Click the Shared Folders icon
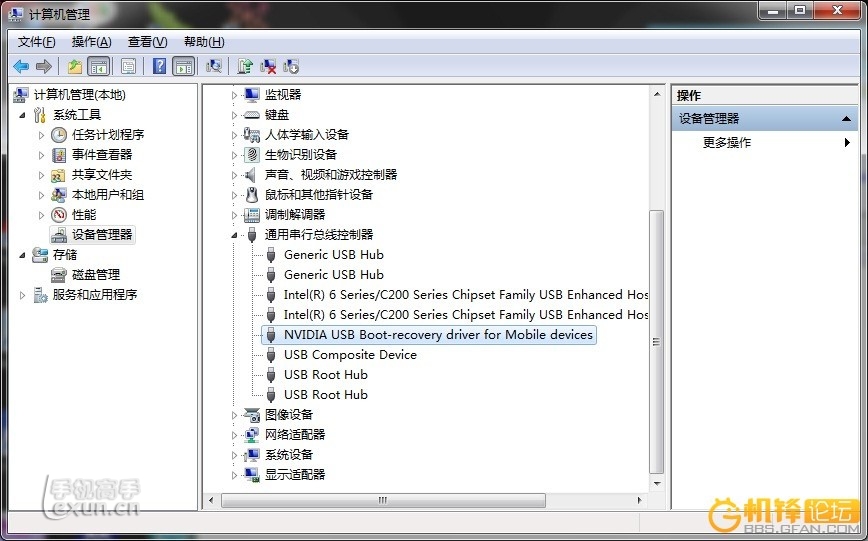 point(59,175)
